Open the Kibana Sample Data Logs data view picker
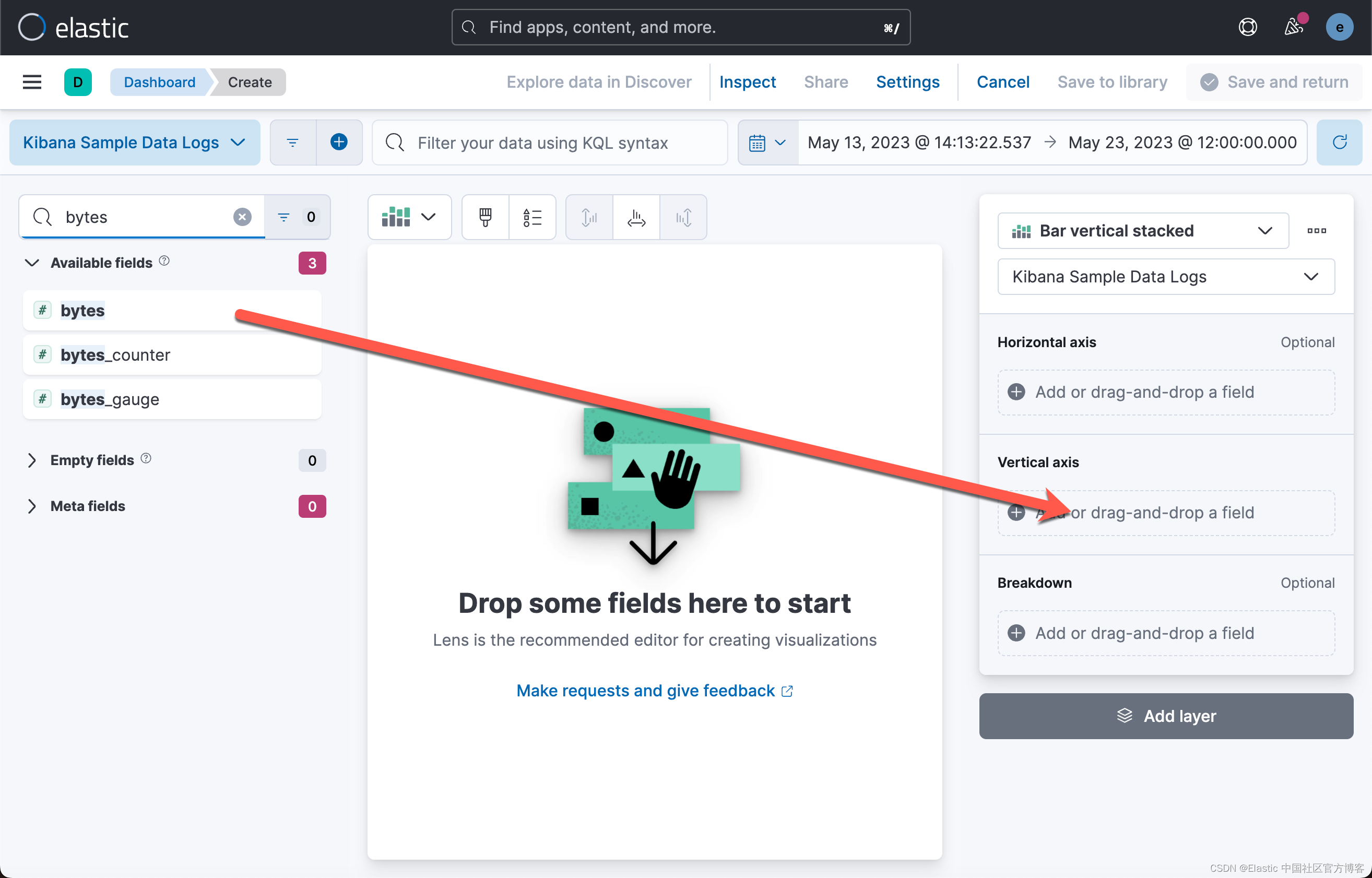Image resolution: width=1372 pixels, height=878 pixels. (x=135, y=143)
